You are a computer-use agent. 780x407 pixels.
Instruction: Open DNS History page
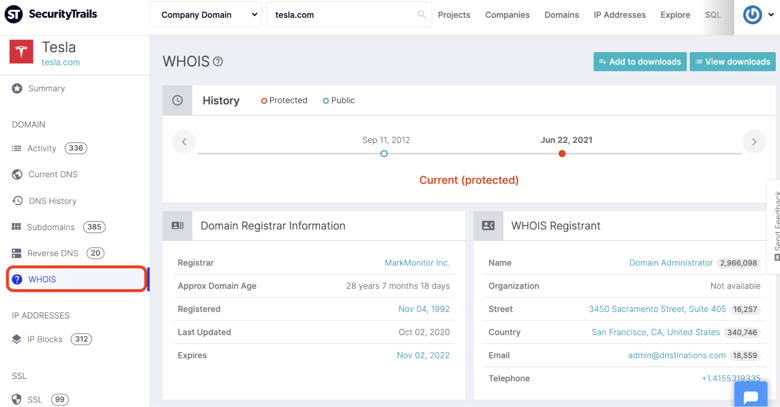[52, 201]
